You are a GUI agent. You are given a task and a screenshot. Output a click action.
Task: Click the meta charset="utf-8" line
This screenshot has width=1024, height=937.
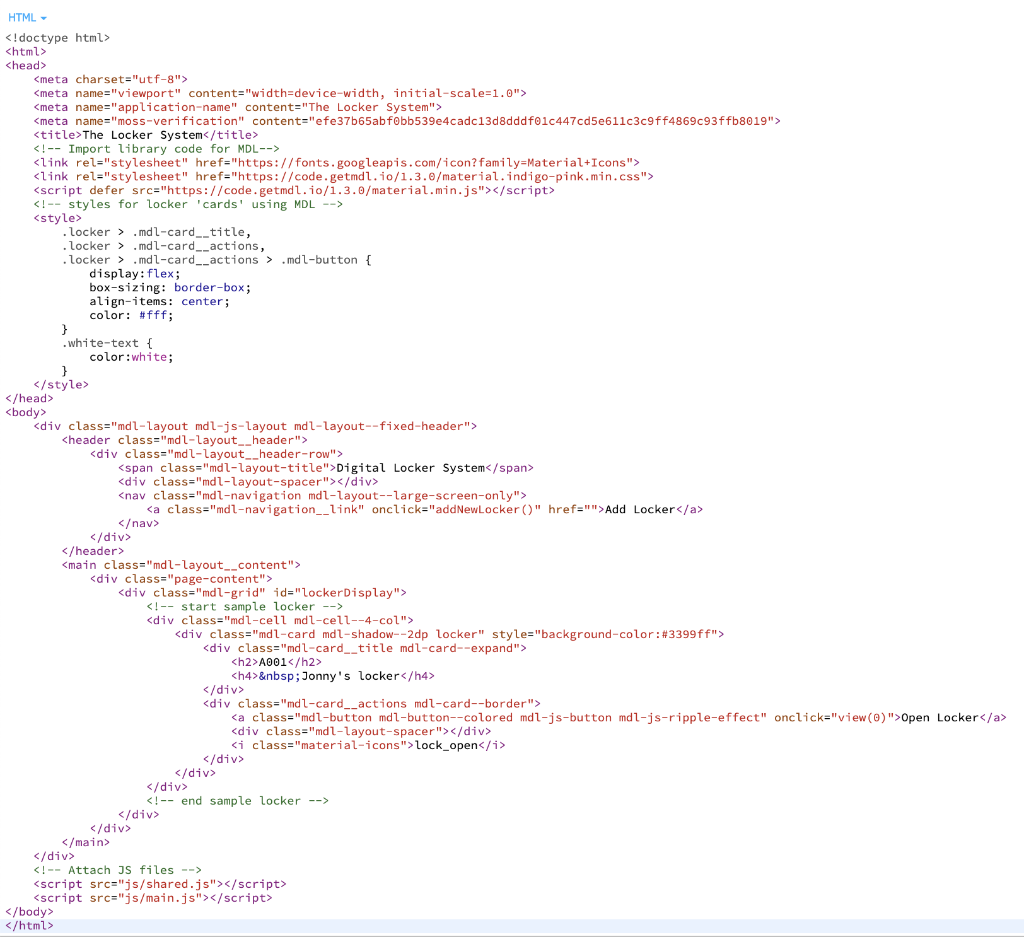tap(110, 80)
